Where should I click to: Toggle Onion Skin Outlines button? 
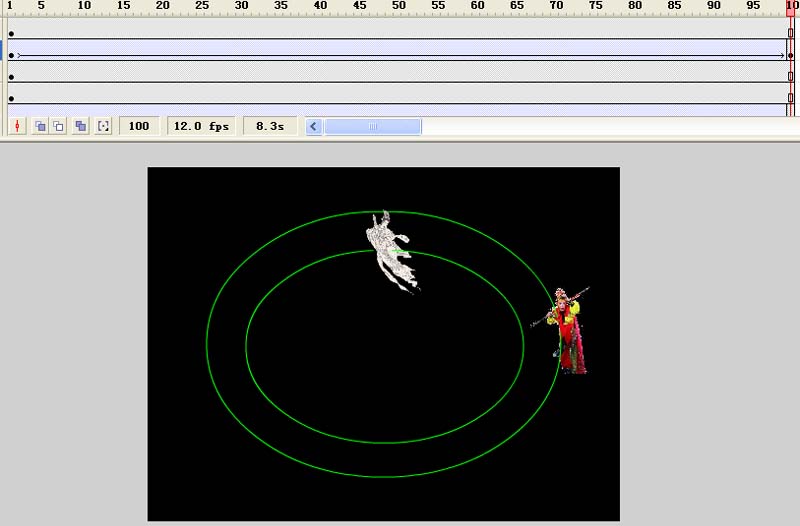59,126
